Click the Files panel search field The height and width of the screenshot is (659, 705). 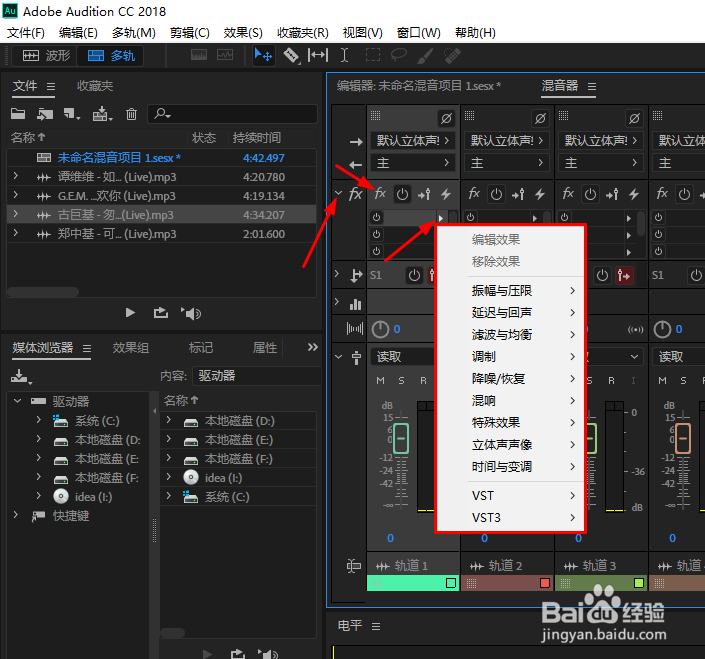coord(233,114)
